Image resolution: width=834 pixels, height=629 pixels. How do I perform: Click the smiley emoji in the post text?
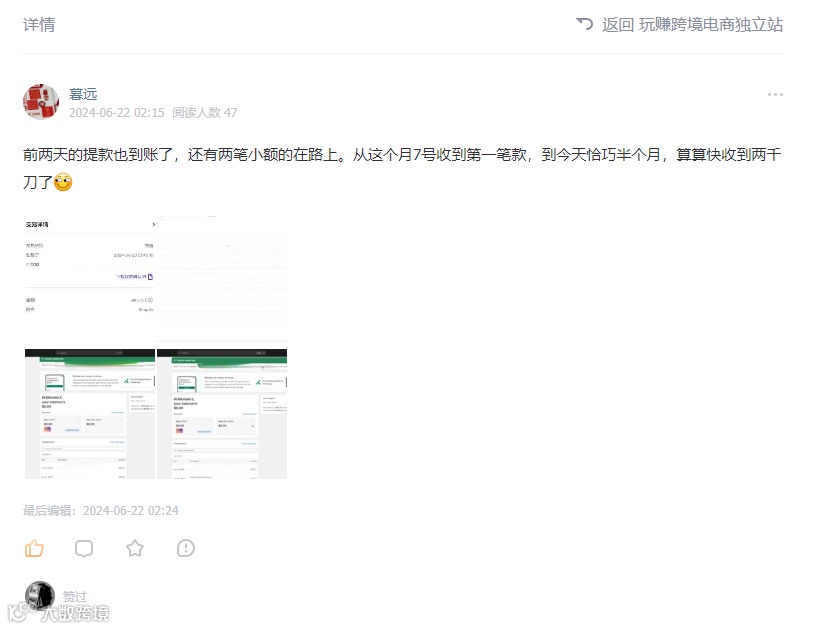coord(61,183)
